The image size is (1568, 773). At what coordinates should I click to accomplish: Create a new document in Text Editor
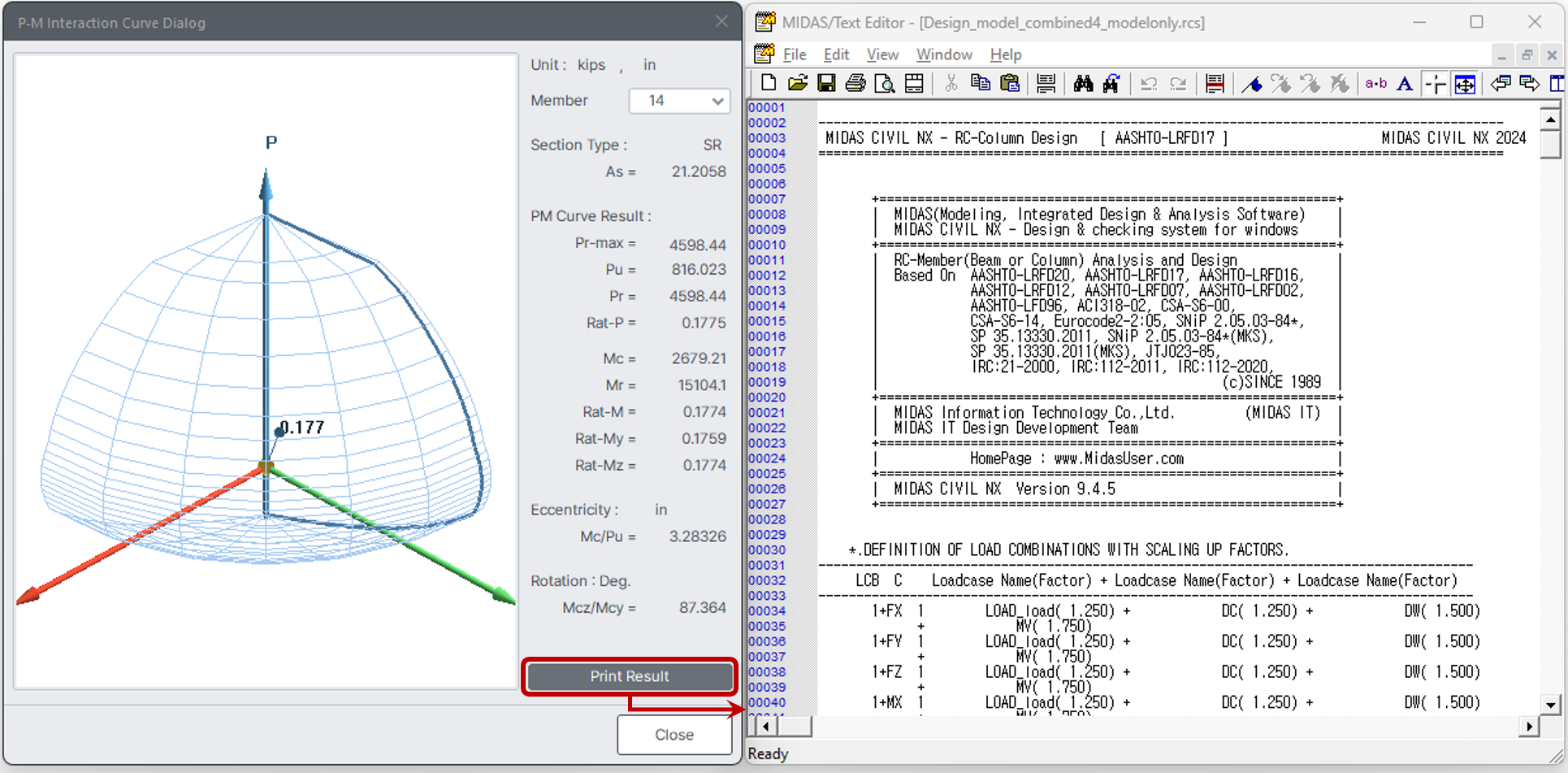pyautogui.click(x=768, y=83)
